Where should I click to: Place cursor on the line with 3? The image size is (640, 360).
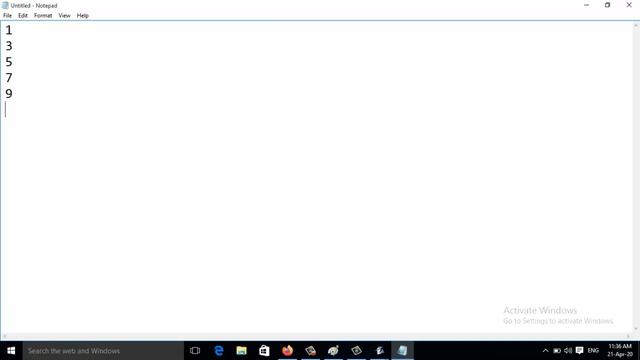[9, 46]
